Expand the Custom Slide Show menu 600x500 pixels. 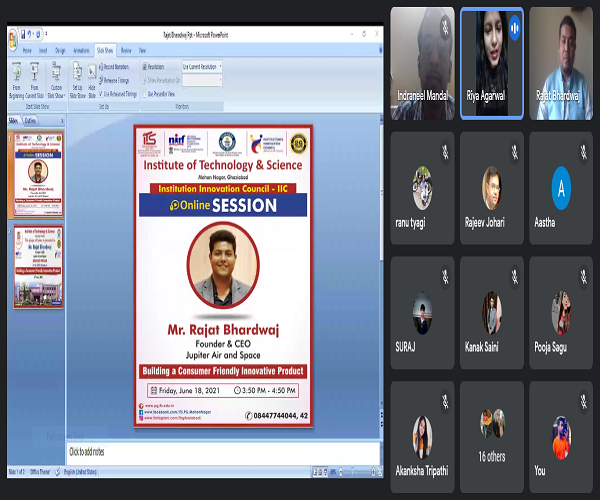[x=56, y=80]
